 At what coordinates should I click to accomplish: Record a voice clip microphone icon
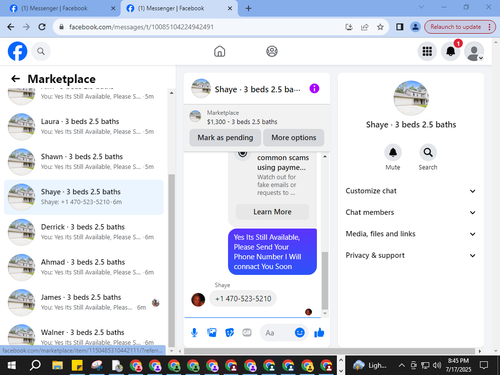(x=194, y=332)
